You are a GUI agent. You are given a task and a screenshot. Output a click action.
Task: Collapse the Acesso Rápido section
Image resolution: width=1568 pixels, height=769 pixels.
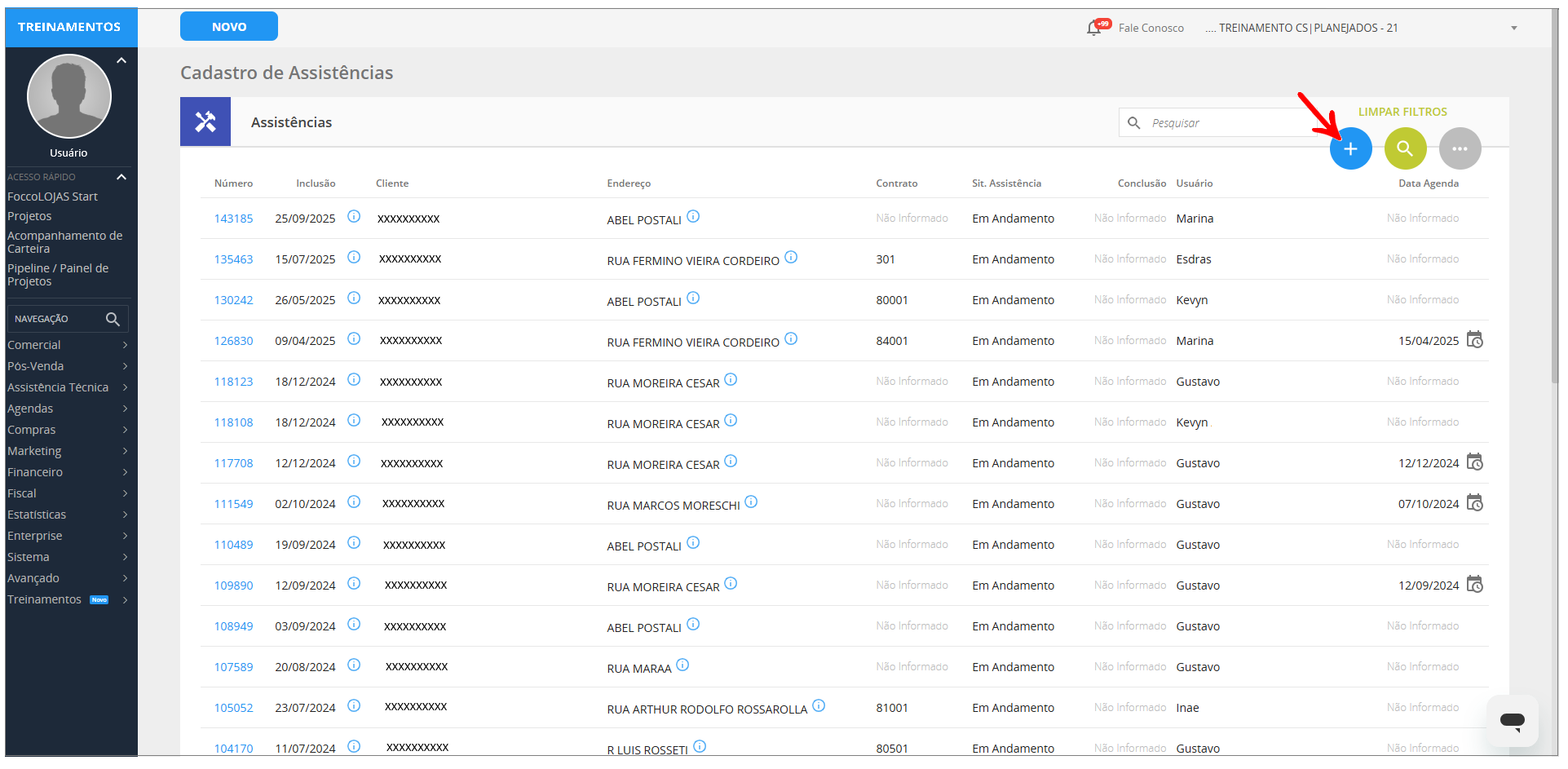click(x=121, y=177)
